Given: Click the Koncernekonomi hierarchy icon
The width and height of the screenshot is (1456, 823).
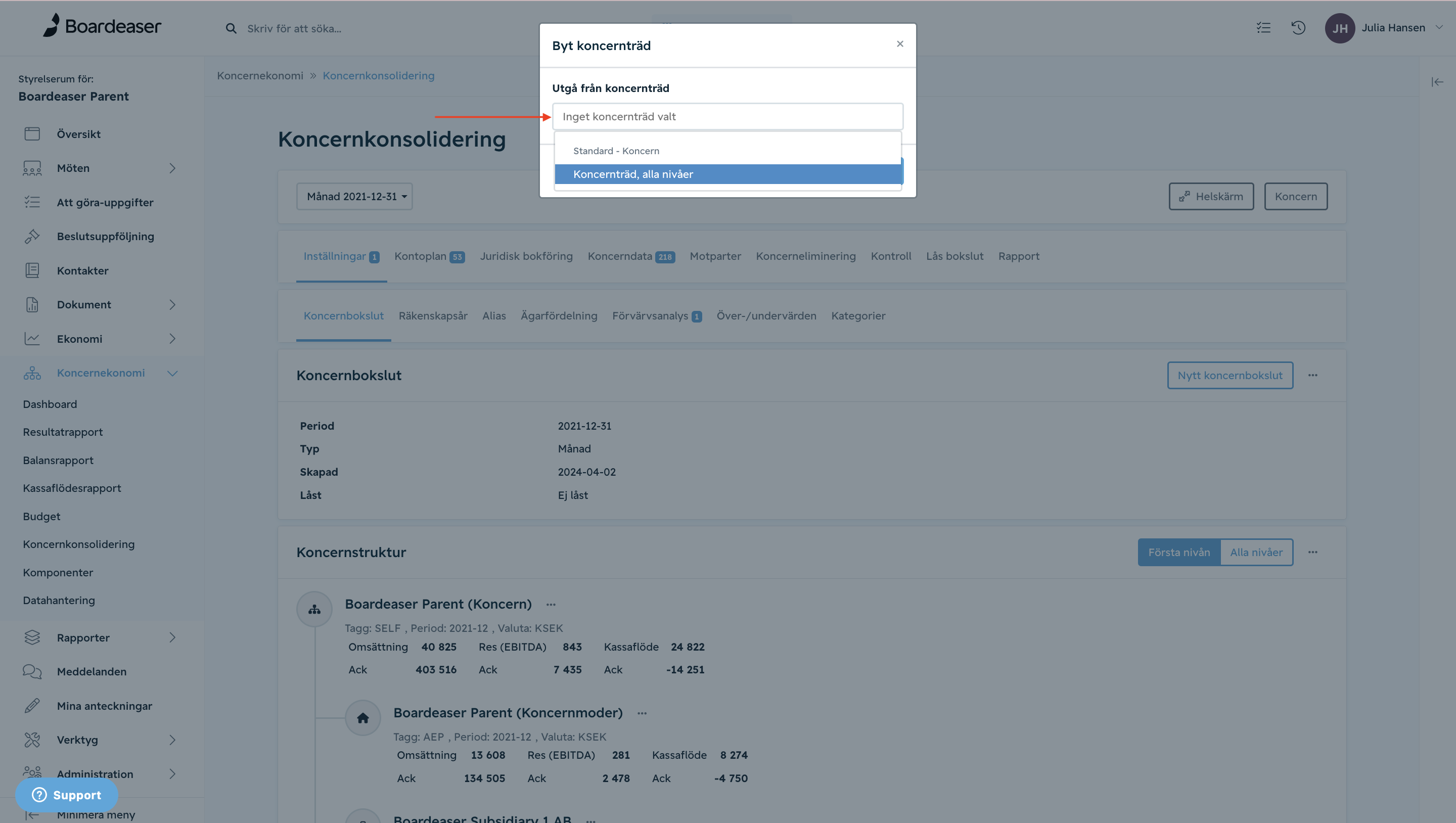Looking at the screenshot, I should (32, 373).
